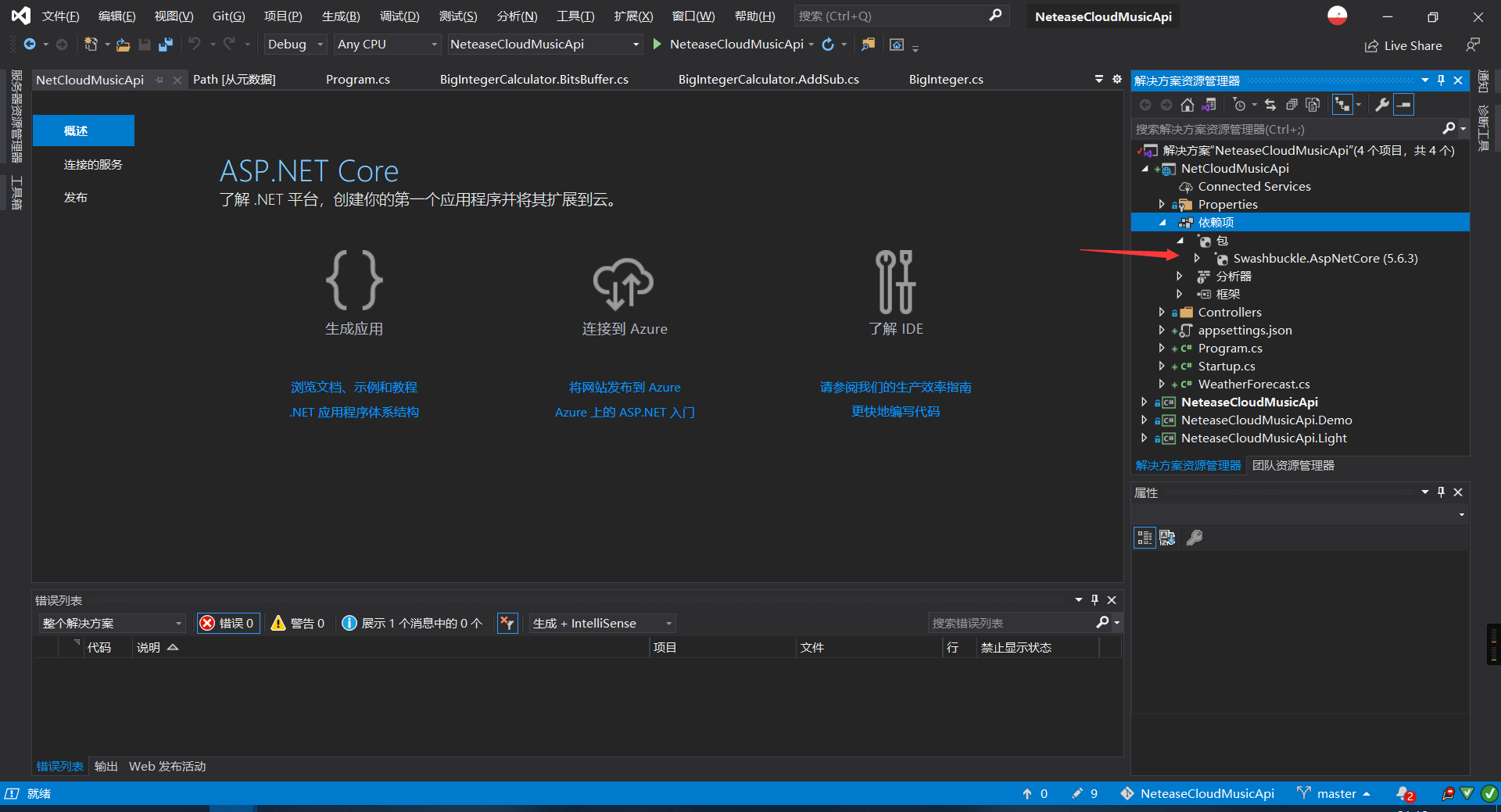1501x812 pixels.
Task: Open link .NET 应用程序体系结构
Action: click(354, 413)
